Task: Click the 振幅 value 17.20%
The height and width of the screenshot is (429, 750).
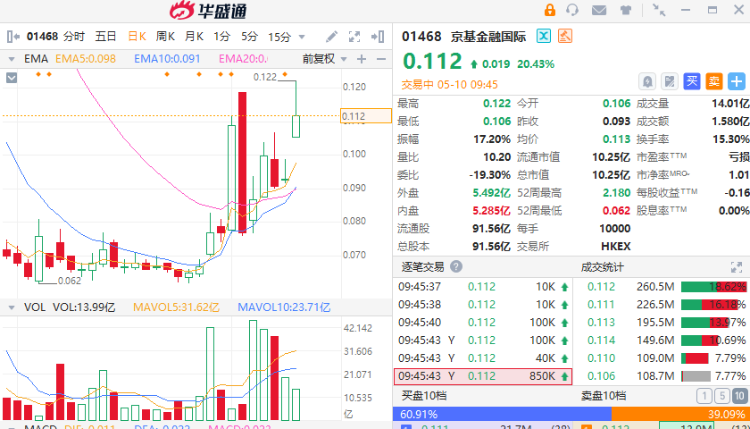Action: pyautogui.click(x=492, y=139)
